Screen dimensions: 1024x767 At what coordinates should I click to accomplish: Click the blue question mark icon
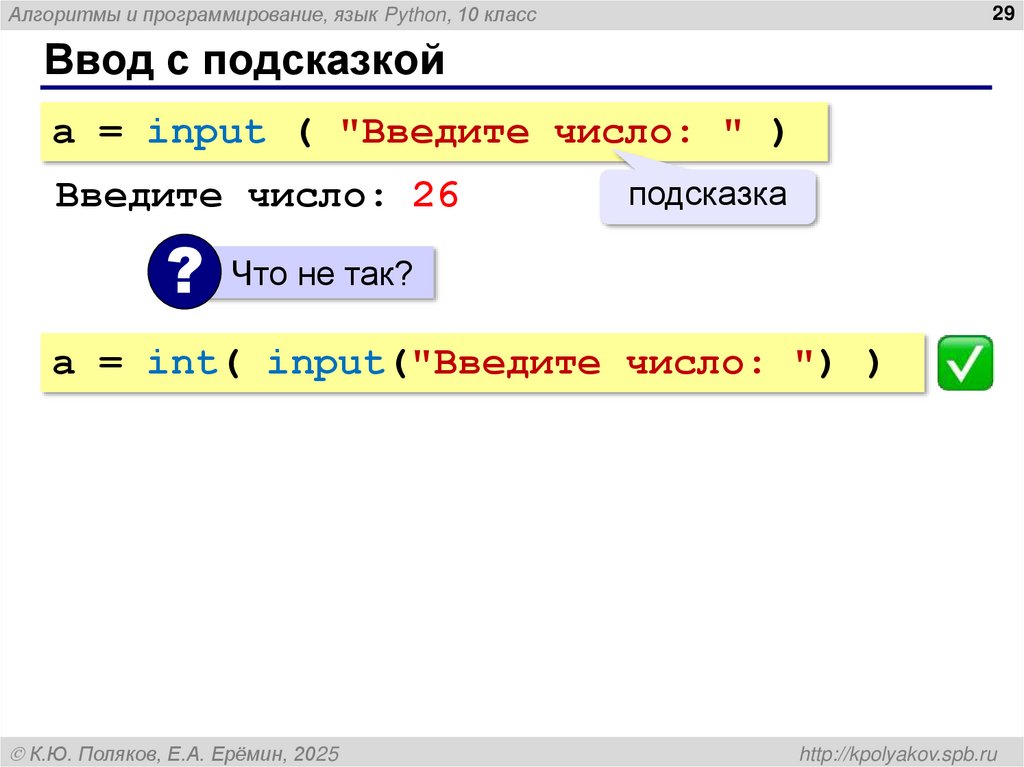(185, 271)
